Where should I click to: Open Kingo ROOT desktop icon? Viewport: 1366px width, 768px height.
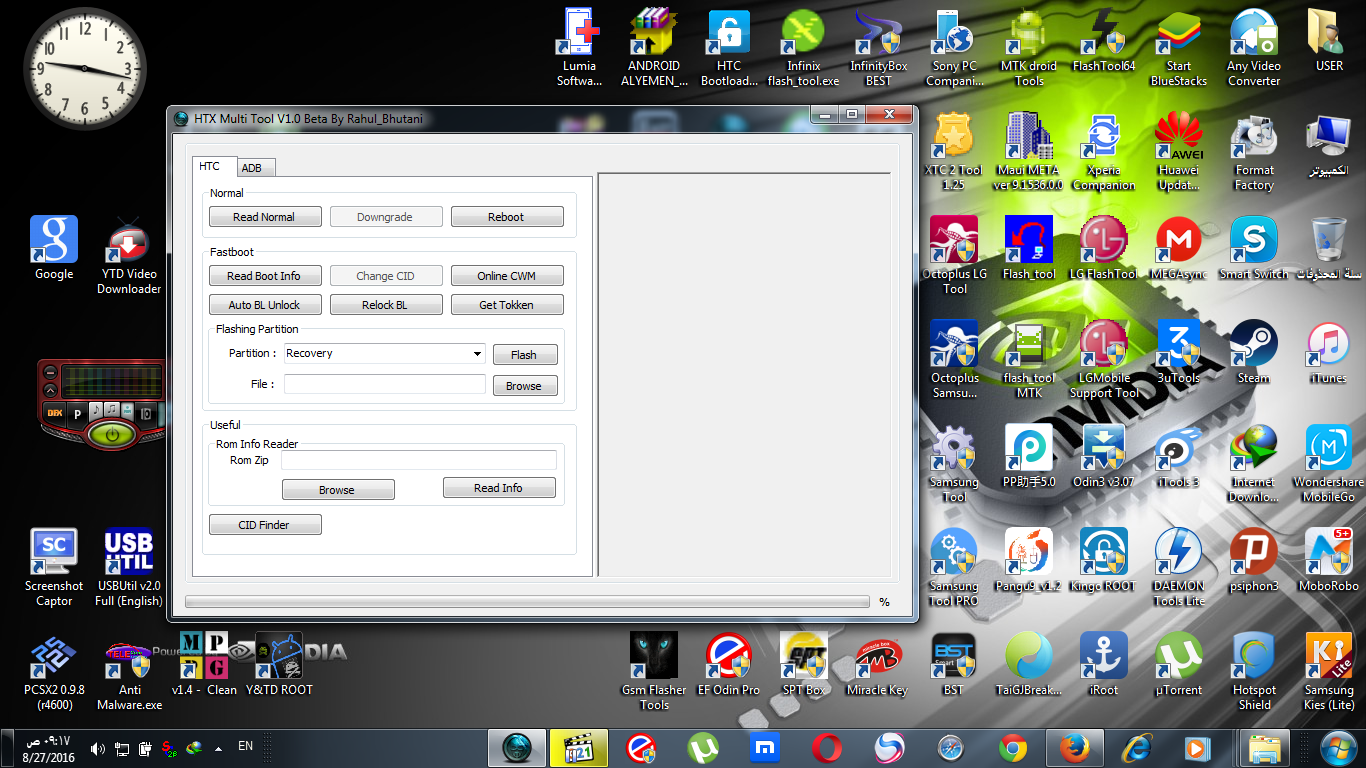1104,559
